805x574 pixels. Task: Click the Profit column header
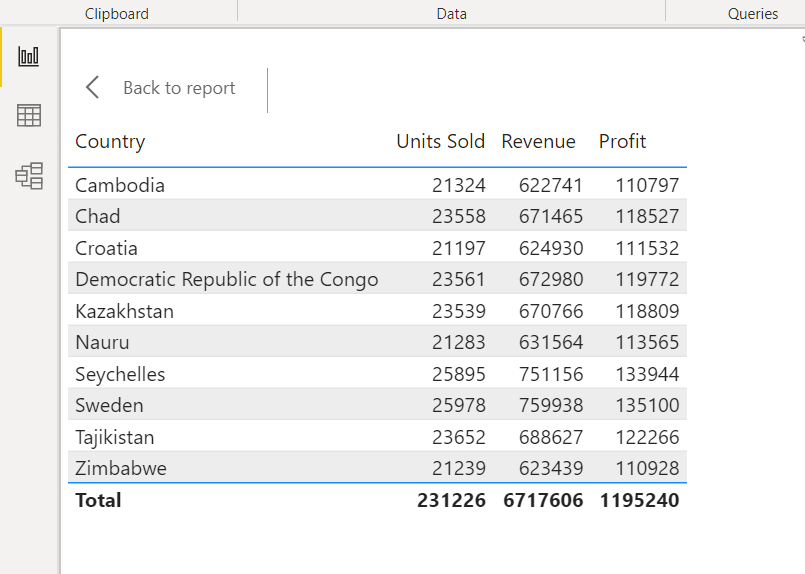(622, 141)
